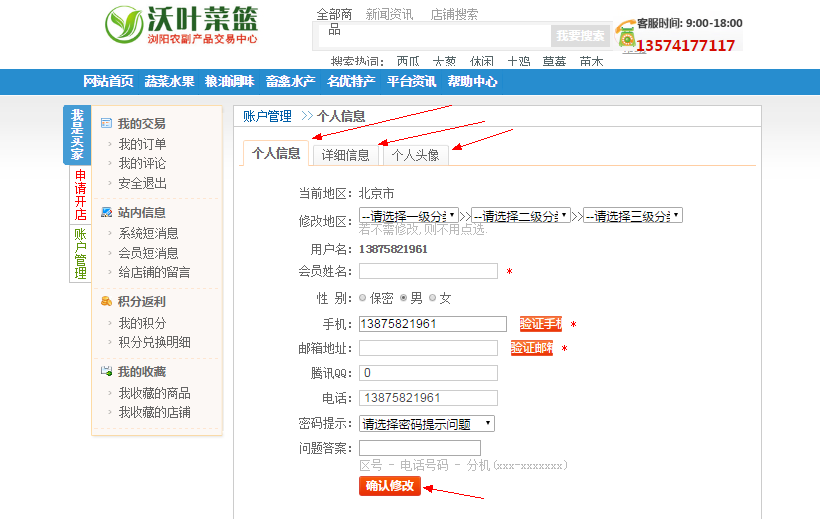Click the 站内信息 section icon

click(107, 213)
